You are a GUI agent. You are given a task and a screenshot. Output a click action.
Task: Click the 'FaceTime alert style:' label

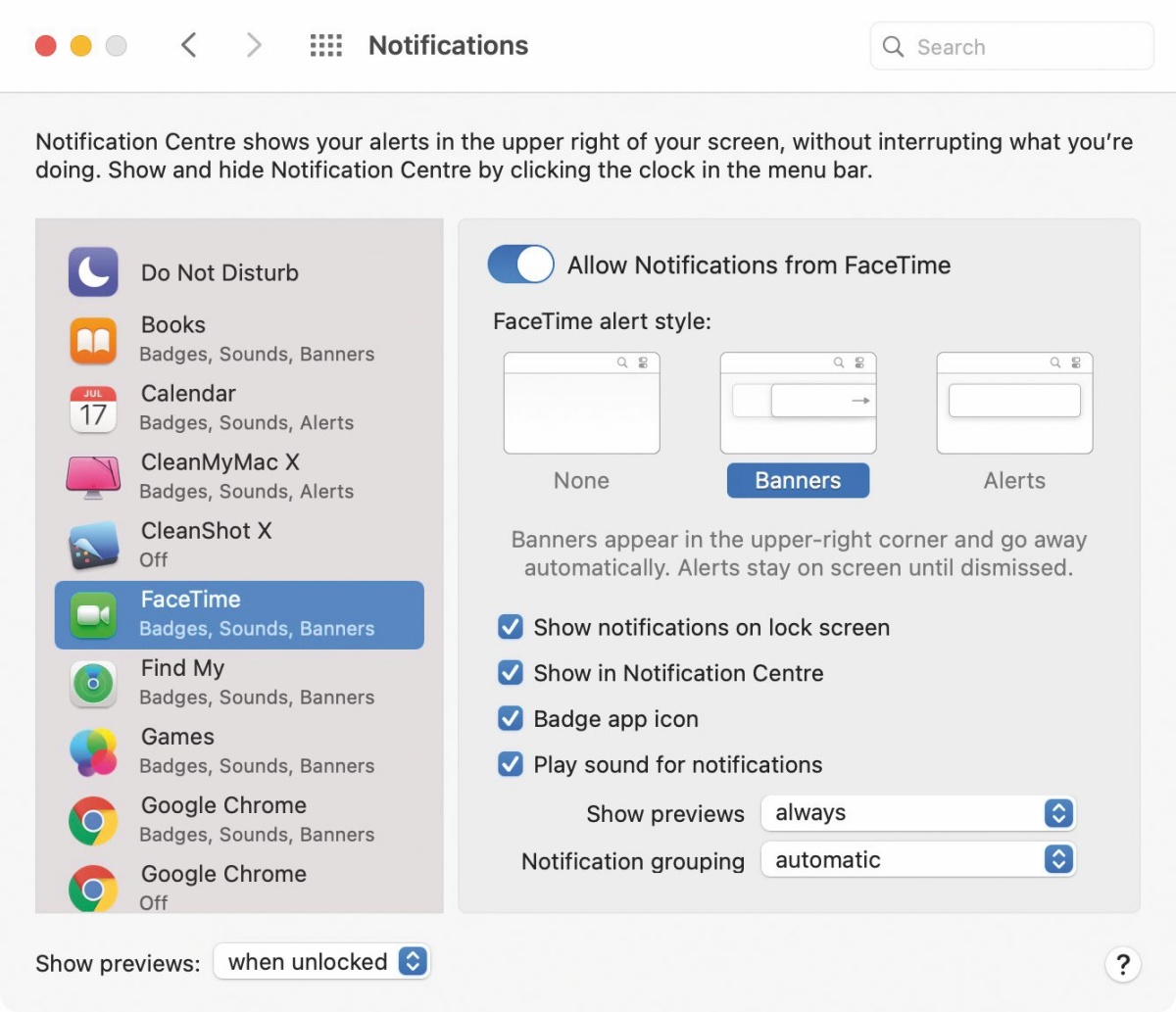coord(602,321)
